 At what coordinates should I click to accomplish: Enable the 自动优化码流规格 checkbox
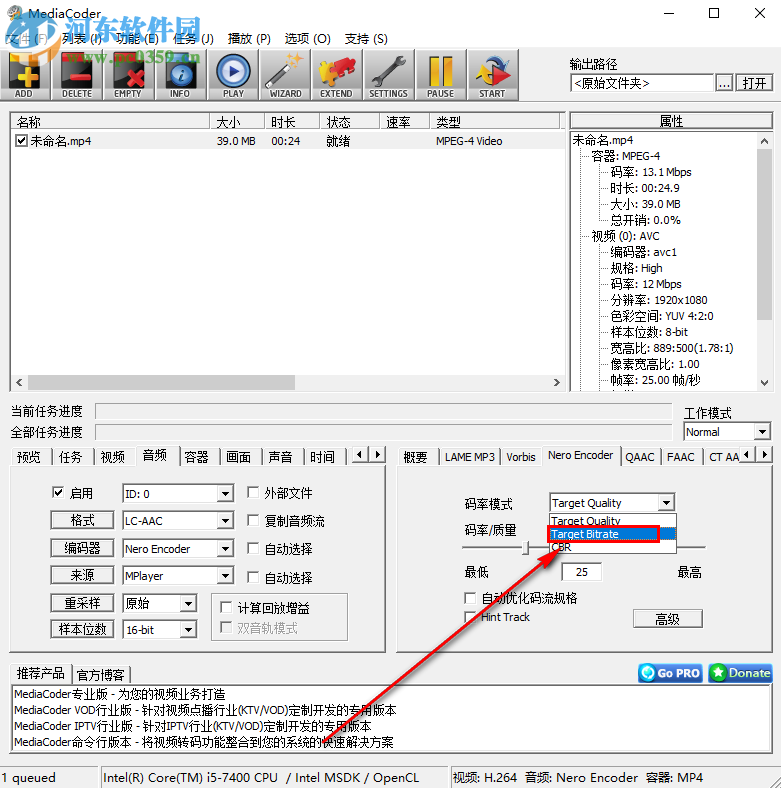470,598
